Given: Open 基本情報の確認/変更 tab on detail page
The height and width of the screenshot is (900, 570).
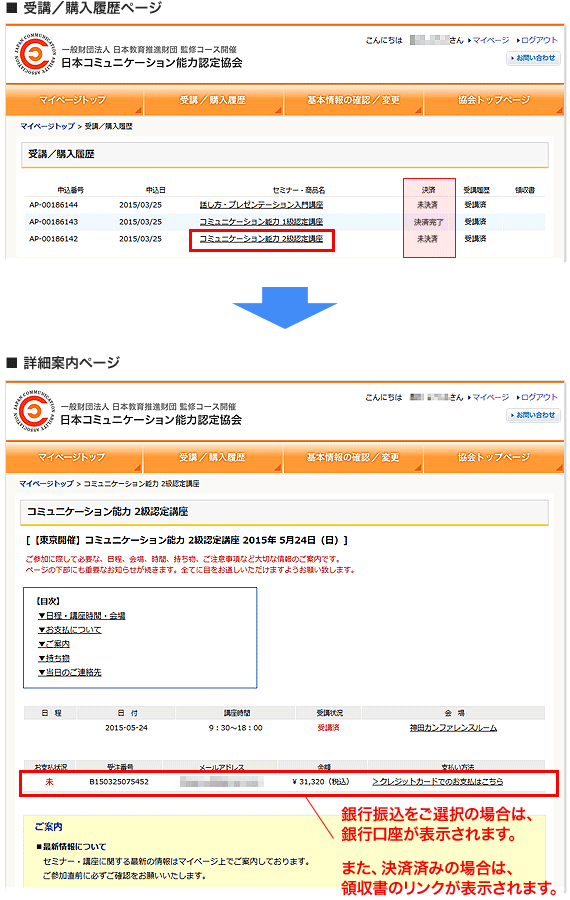Looking at the screenshot, I should pos(353,457).
